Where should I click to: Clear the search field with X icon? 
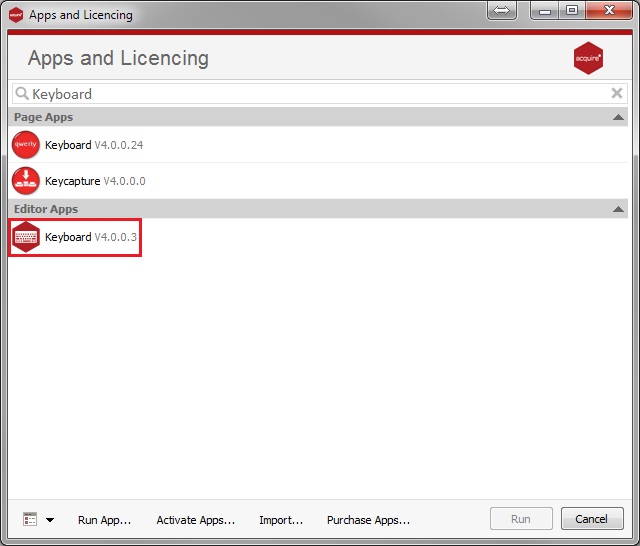(x=617, y=93)
